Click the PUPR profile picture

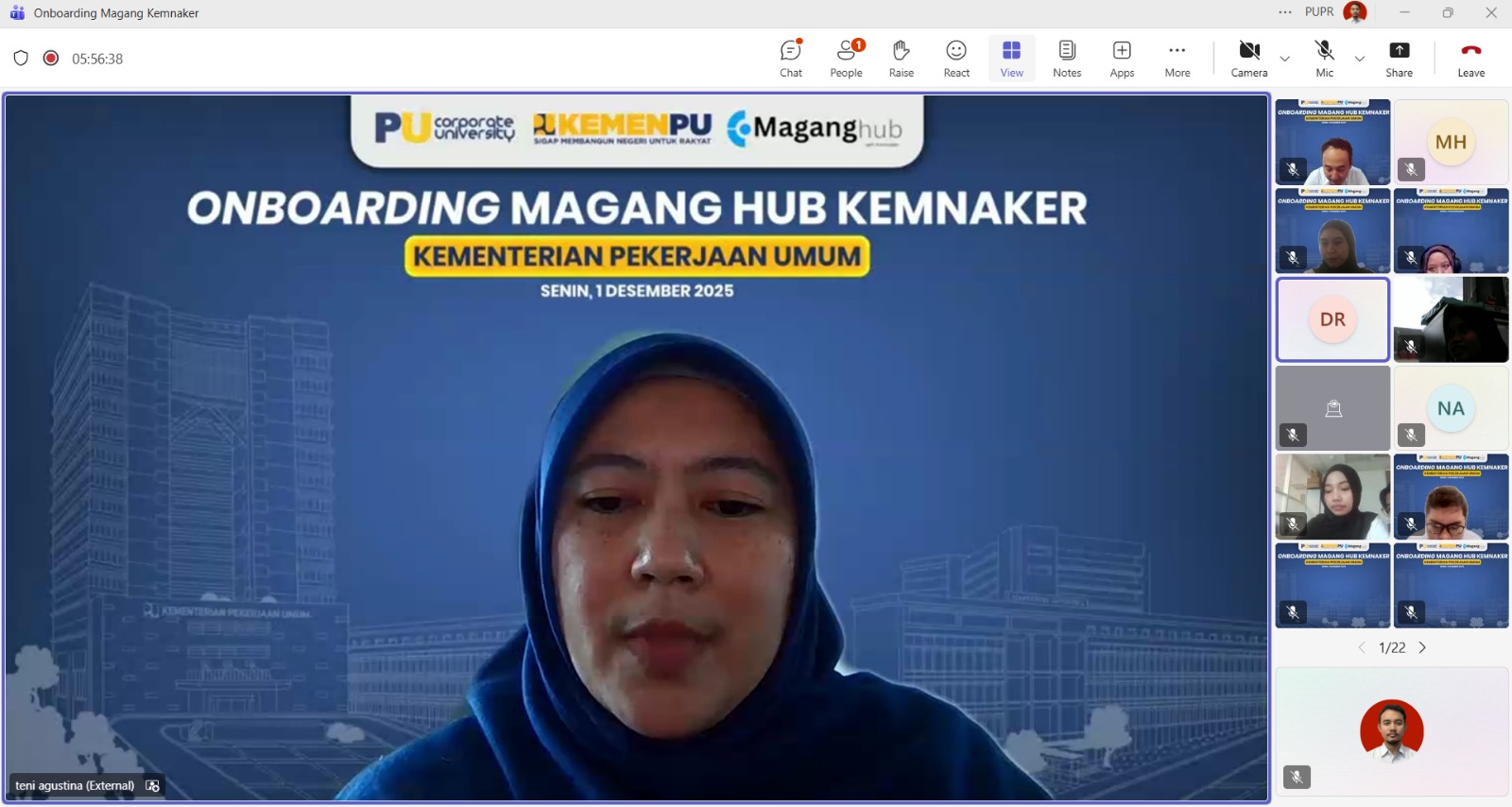(x=1355, y=12)
